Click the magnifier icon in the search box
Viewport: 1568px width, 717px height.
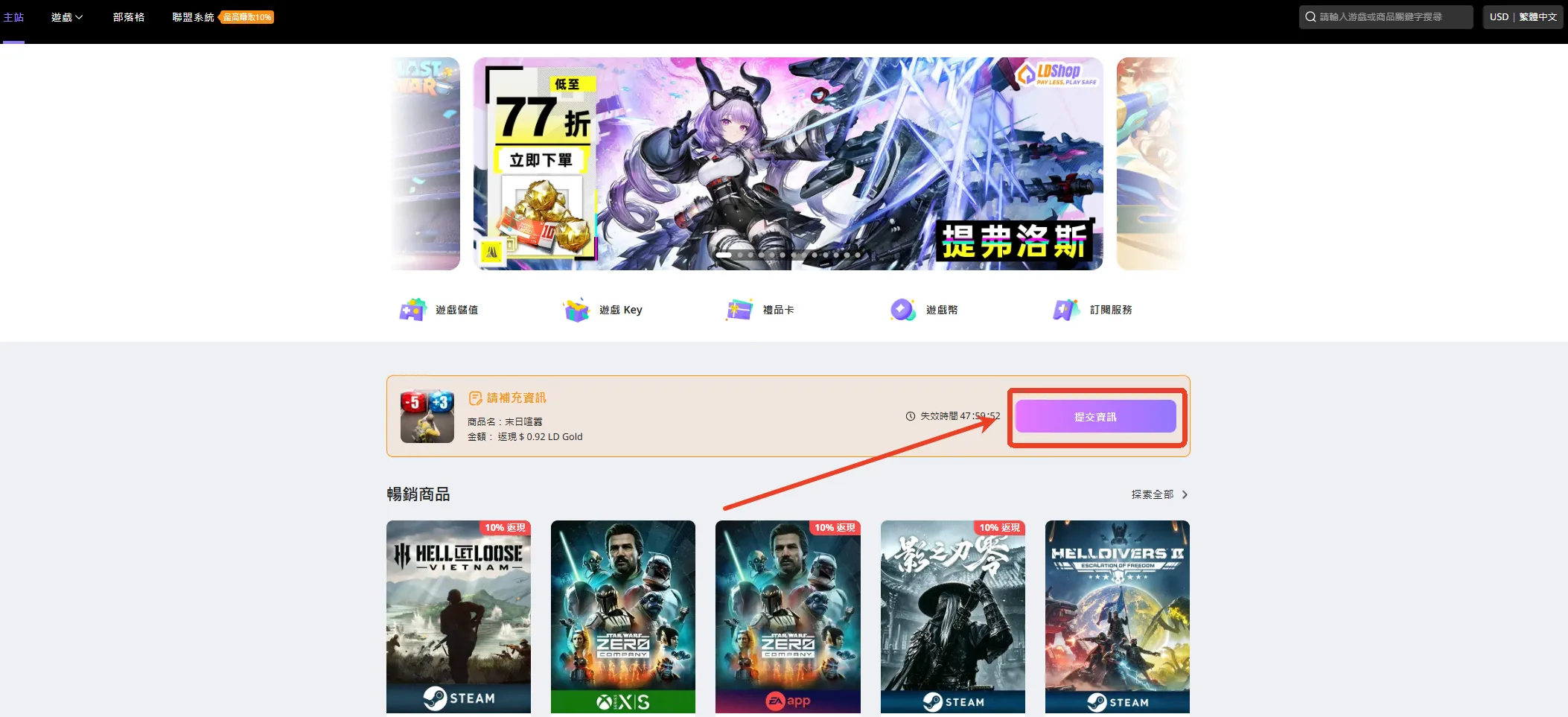(1310, 17)
